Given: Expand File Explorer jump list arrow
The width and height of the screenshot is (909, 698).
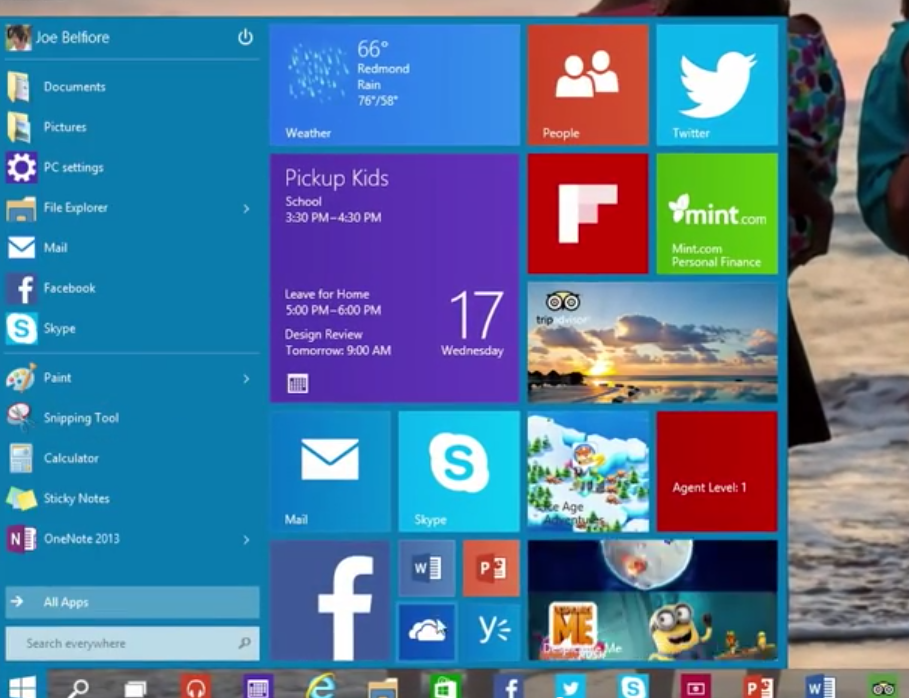Looking at the screenshot, I should coord(246,208).
